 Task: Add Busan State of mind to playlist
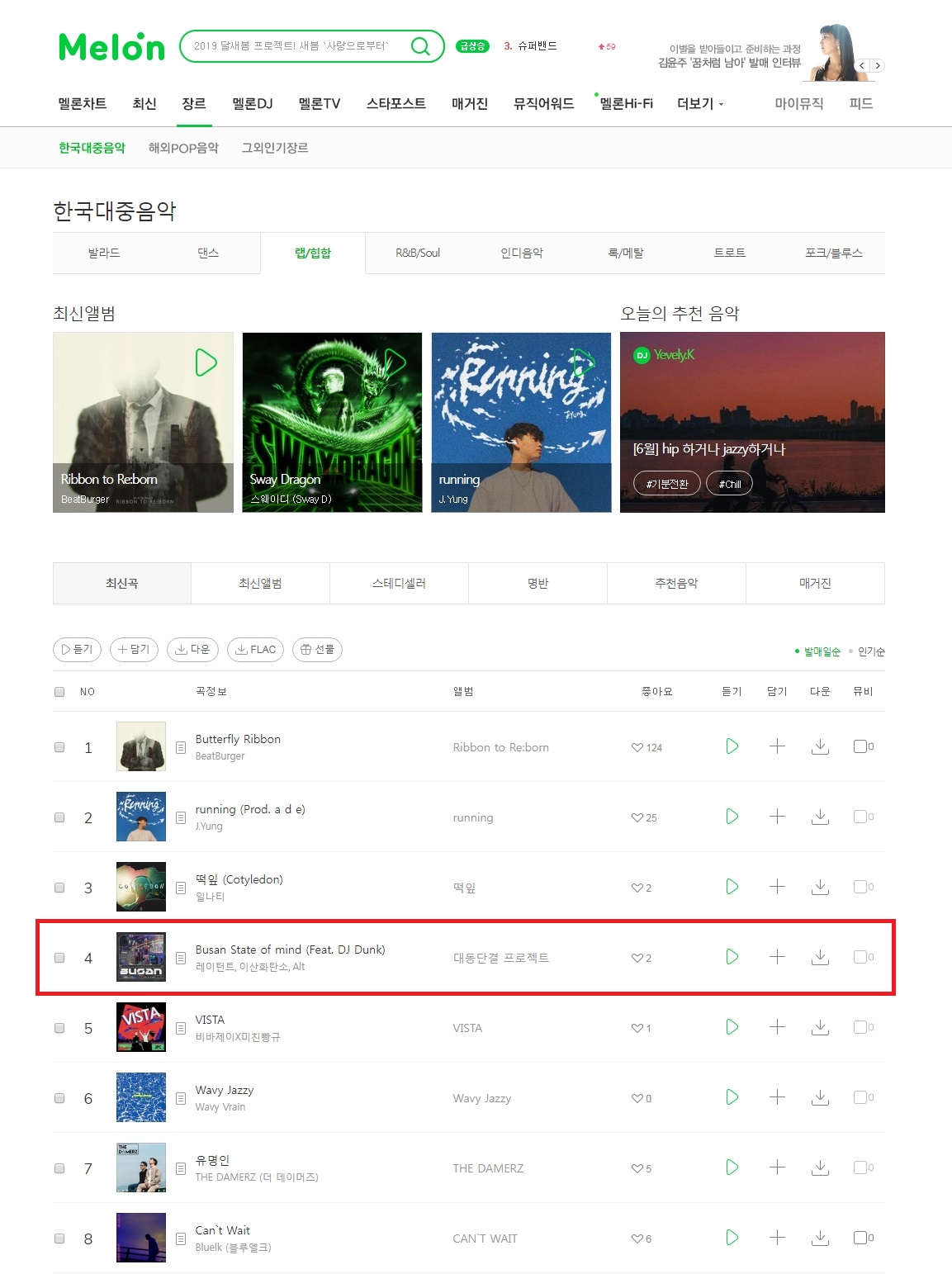(777, 957)
